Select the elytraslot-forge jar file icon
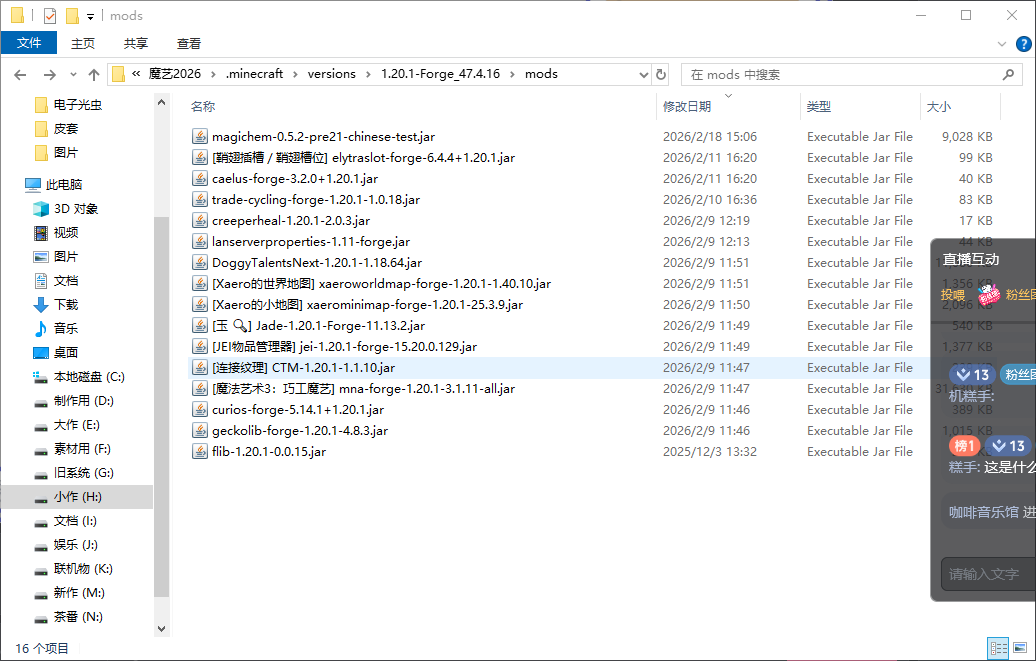The width and height of the screenshot is (1036, 661). 200,158
